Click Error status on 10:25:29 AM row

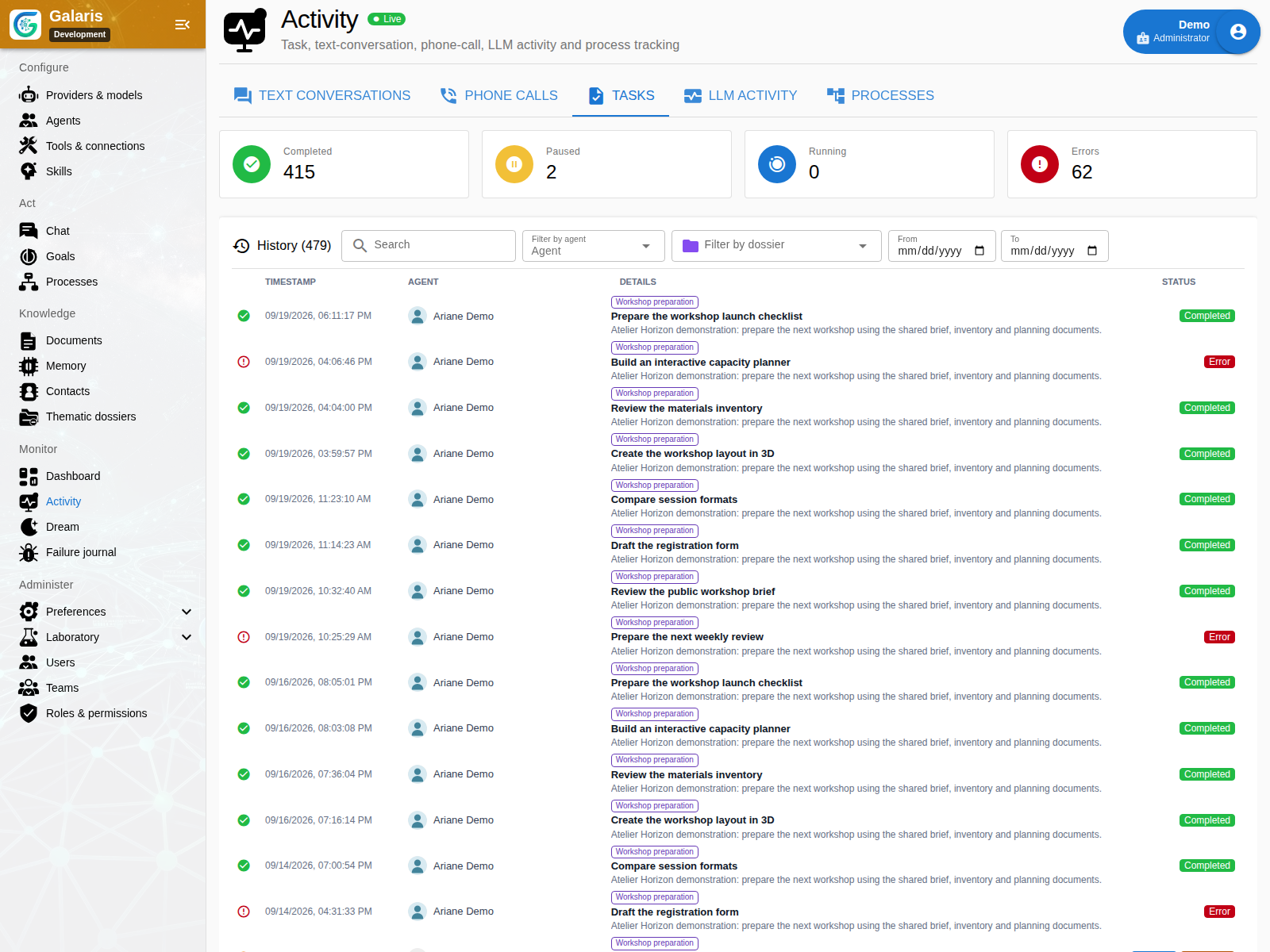[1219, 637]
